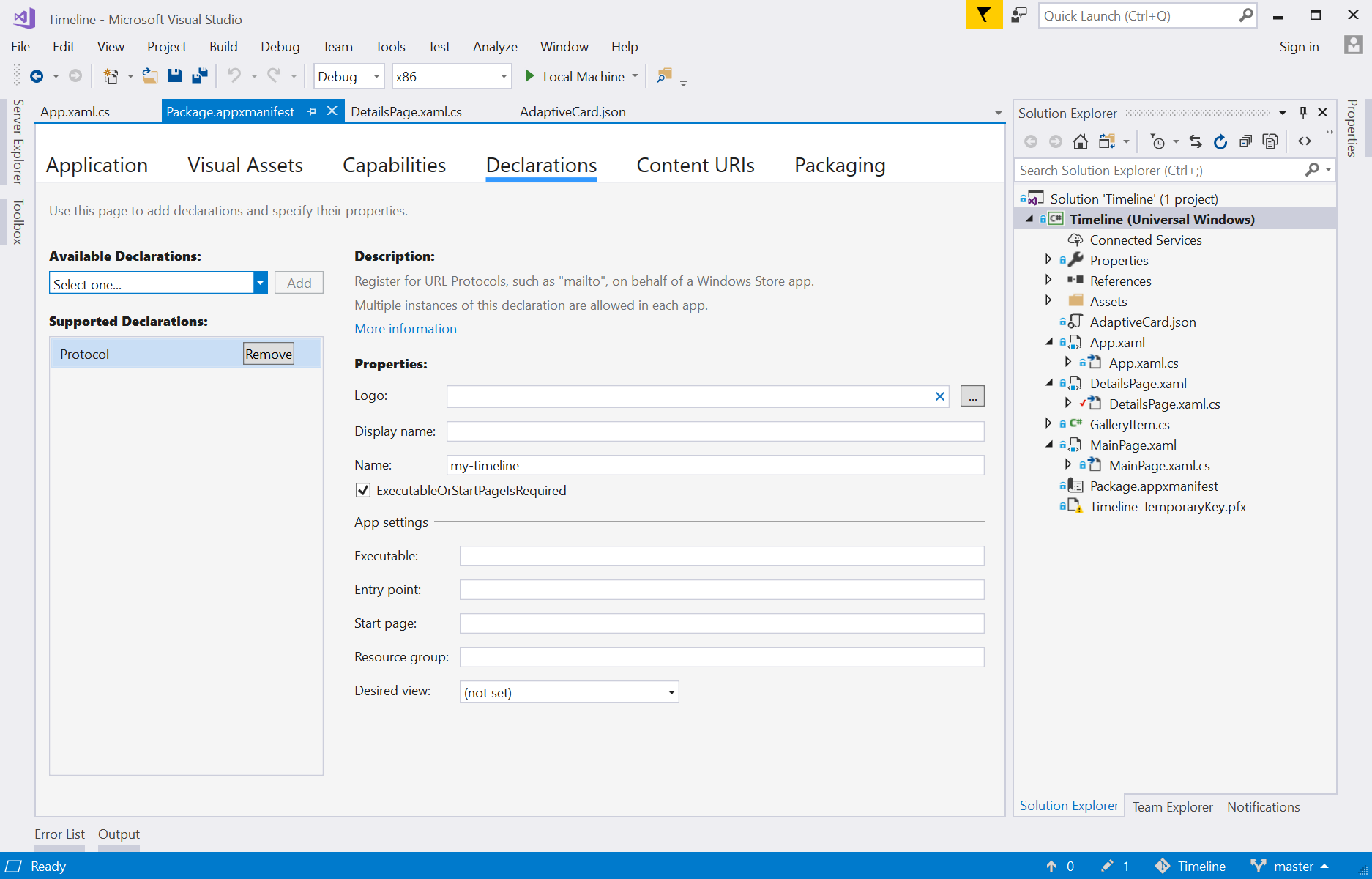Switch to the Packaging manifest tab
The width and height of the screenshot is (1372, 879).
tap(840, 165)
